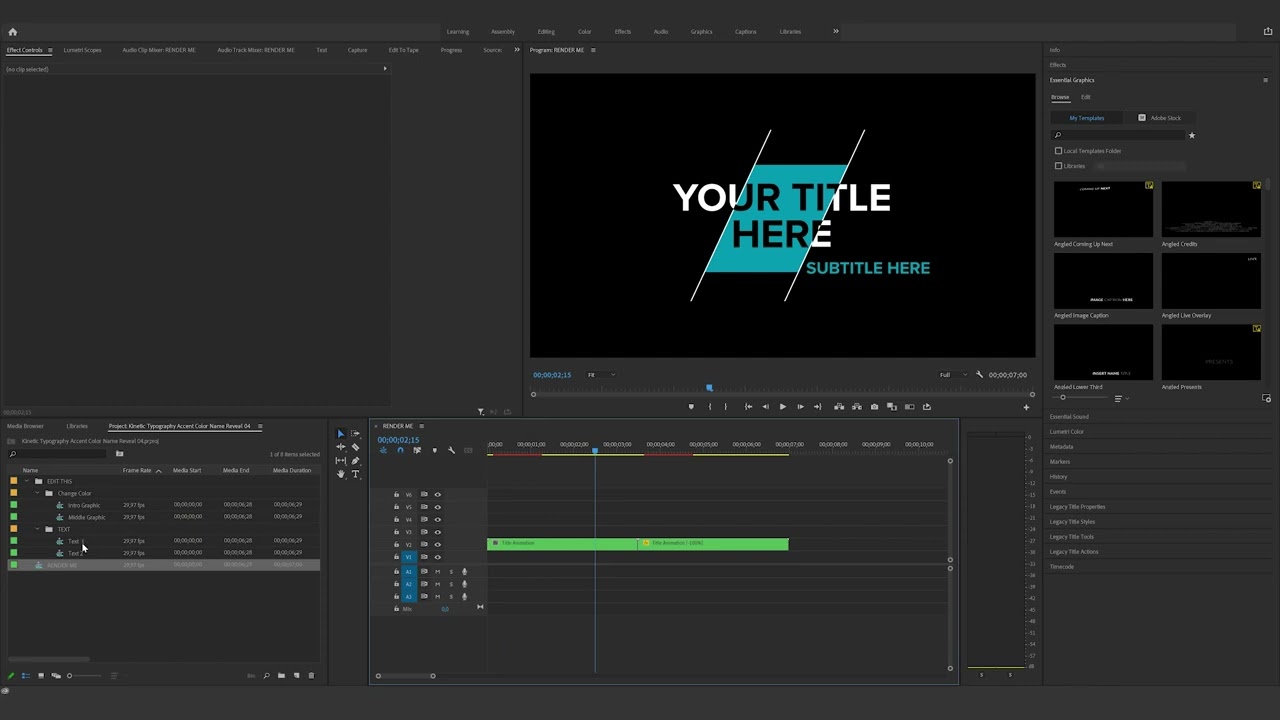Image resolution: width=1280 pixels, height=720 pixels.
Task: Open the Full playback resolution dropdown
Action: 953,375
